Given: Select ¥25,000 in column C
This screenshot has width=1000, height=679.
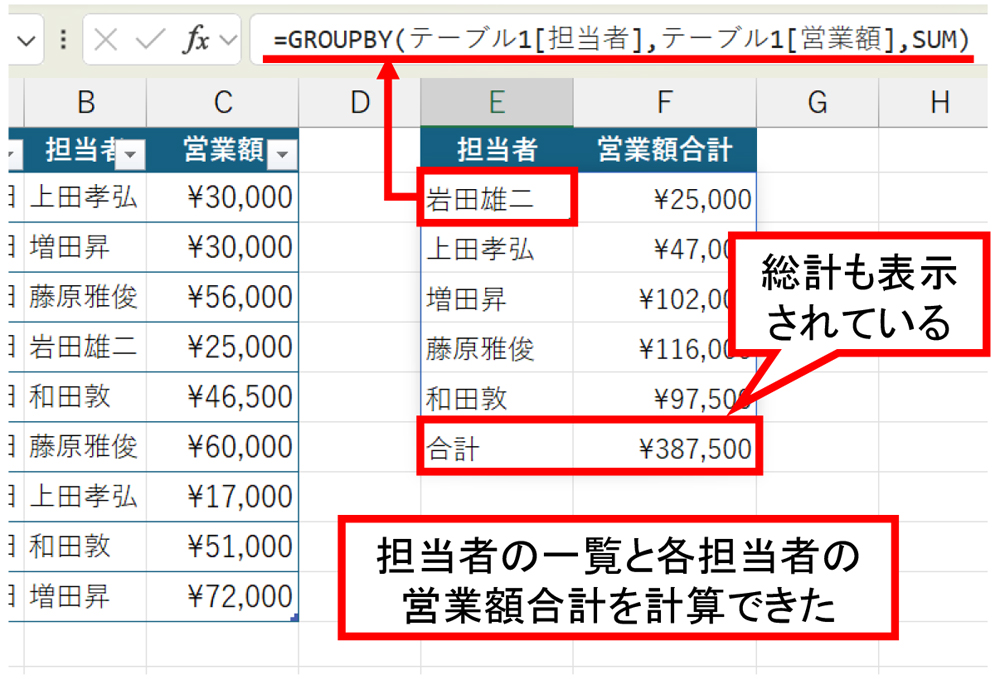Looking at the screenshot, I should (223, 347).
